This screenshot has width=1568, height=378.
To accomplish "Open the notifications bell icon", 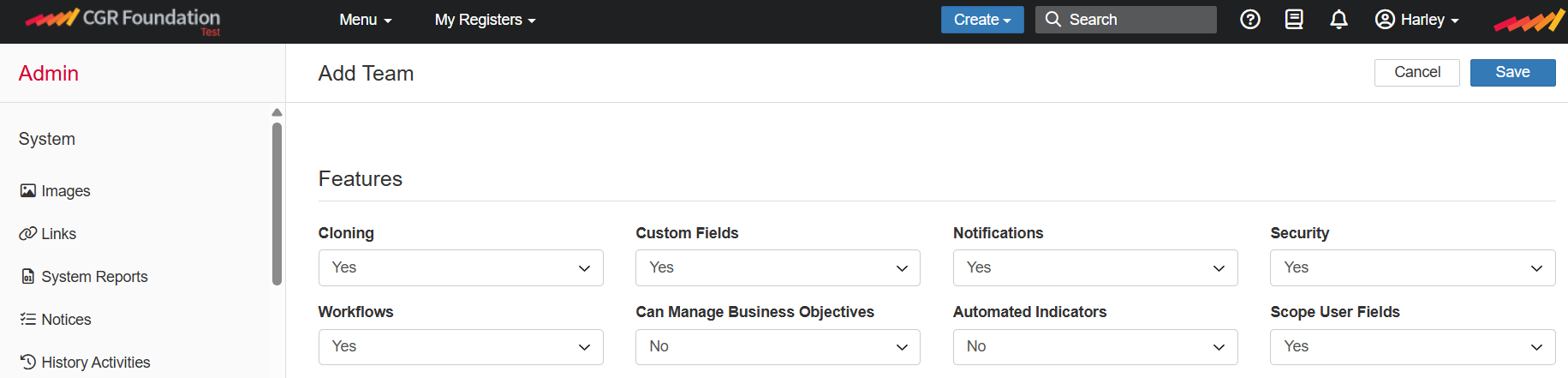I will pyautogui.click(x=1338, y=20).
